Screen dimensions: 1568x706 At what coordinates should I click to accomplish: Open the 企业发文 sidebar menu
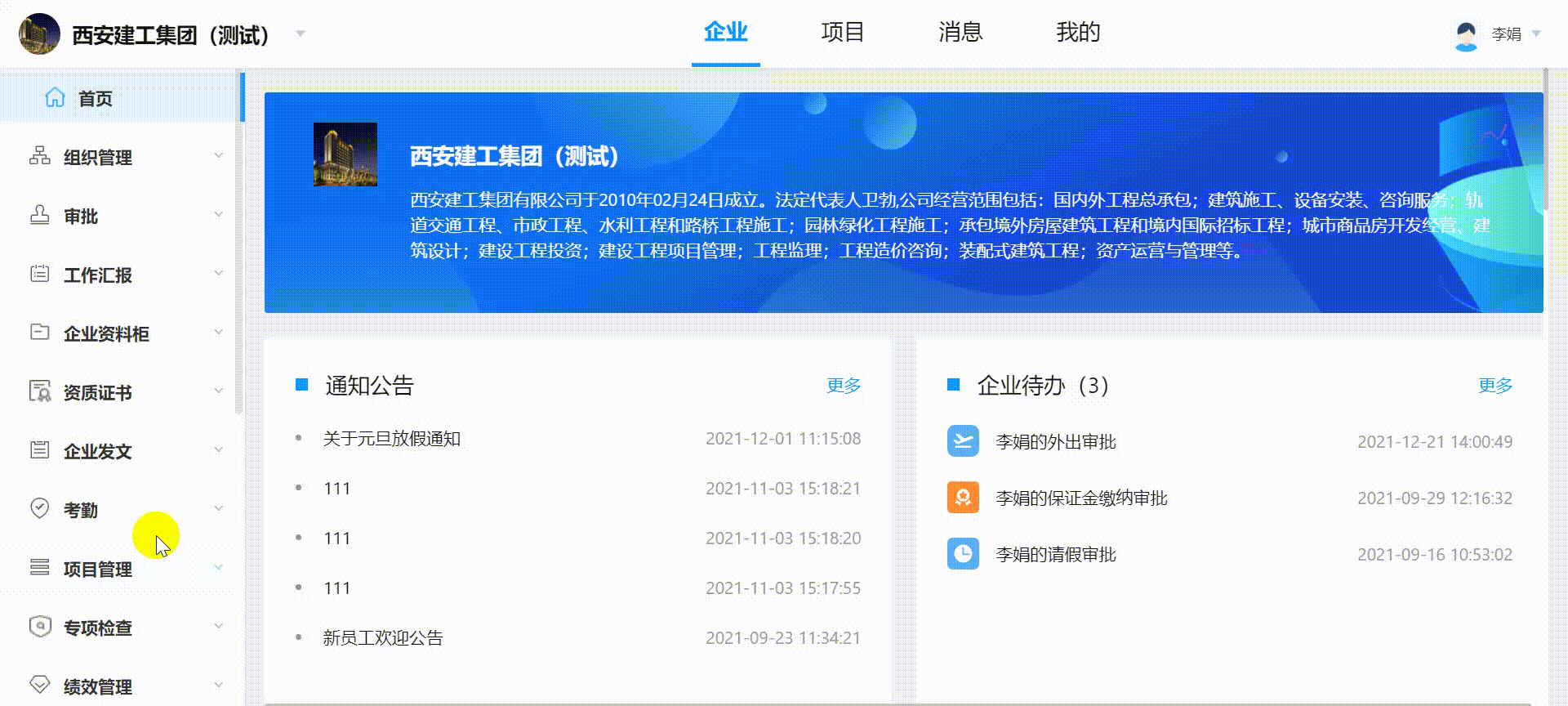(x=119, y=451)
